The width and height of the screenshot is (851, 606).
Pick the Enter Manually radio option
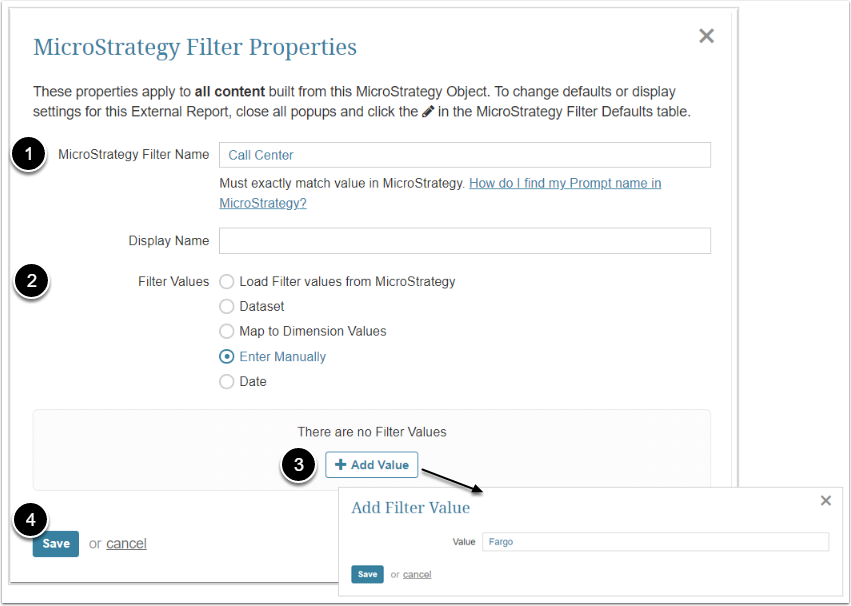tap(227, 356)
